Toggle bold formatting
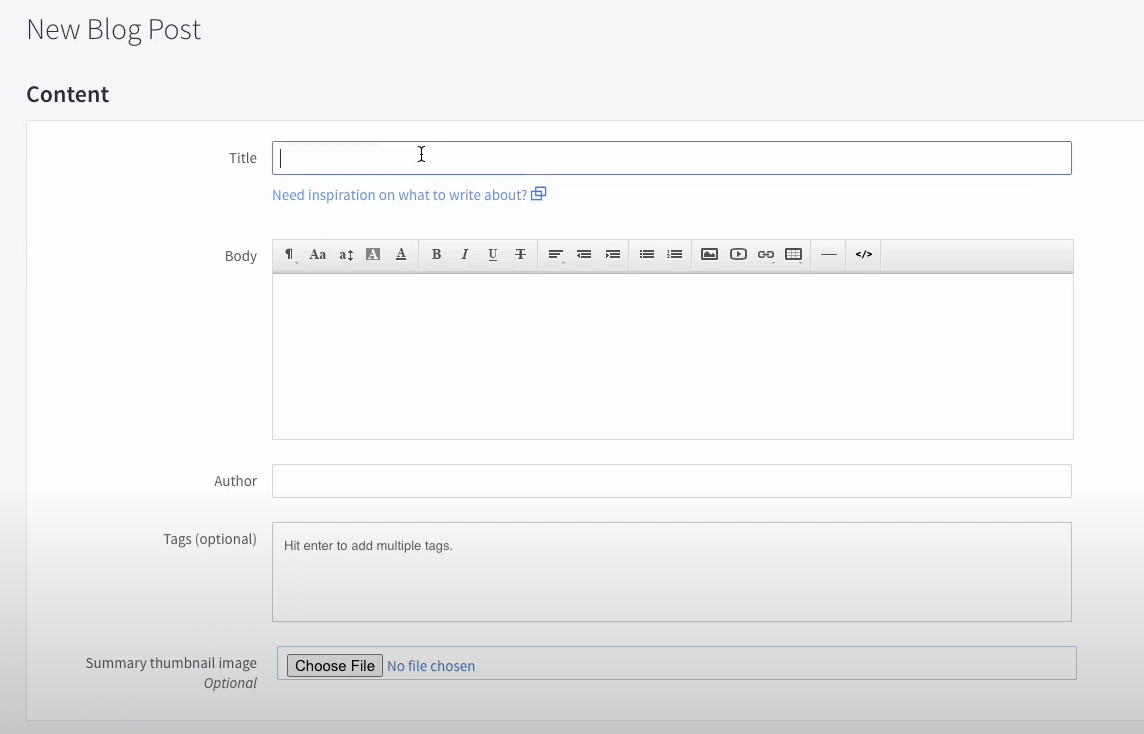 click(x=436, y=255)
